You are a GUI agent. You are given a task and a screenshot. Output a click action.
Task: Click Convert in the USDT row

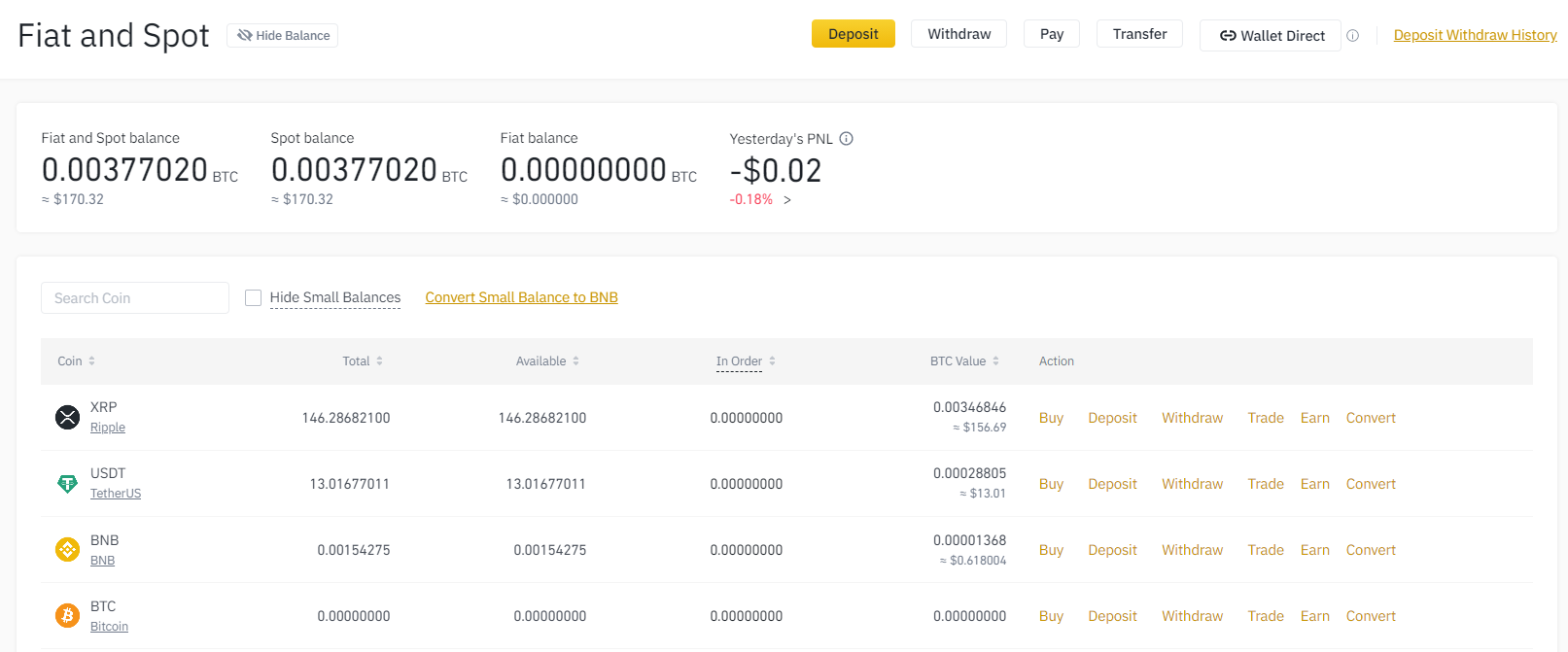[1371, 484]
